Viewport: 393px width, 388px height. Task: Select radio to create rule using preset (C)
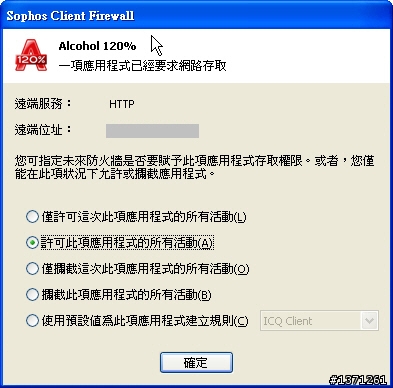32,321
